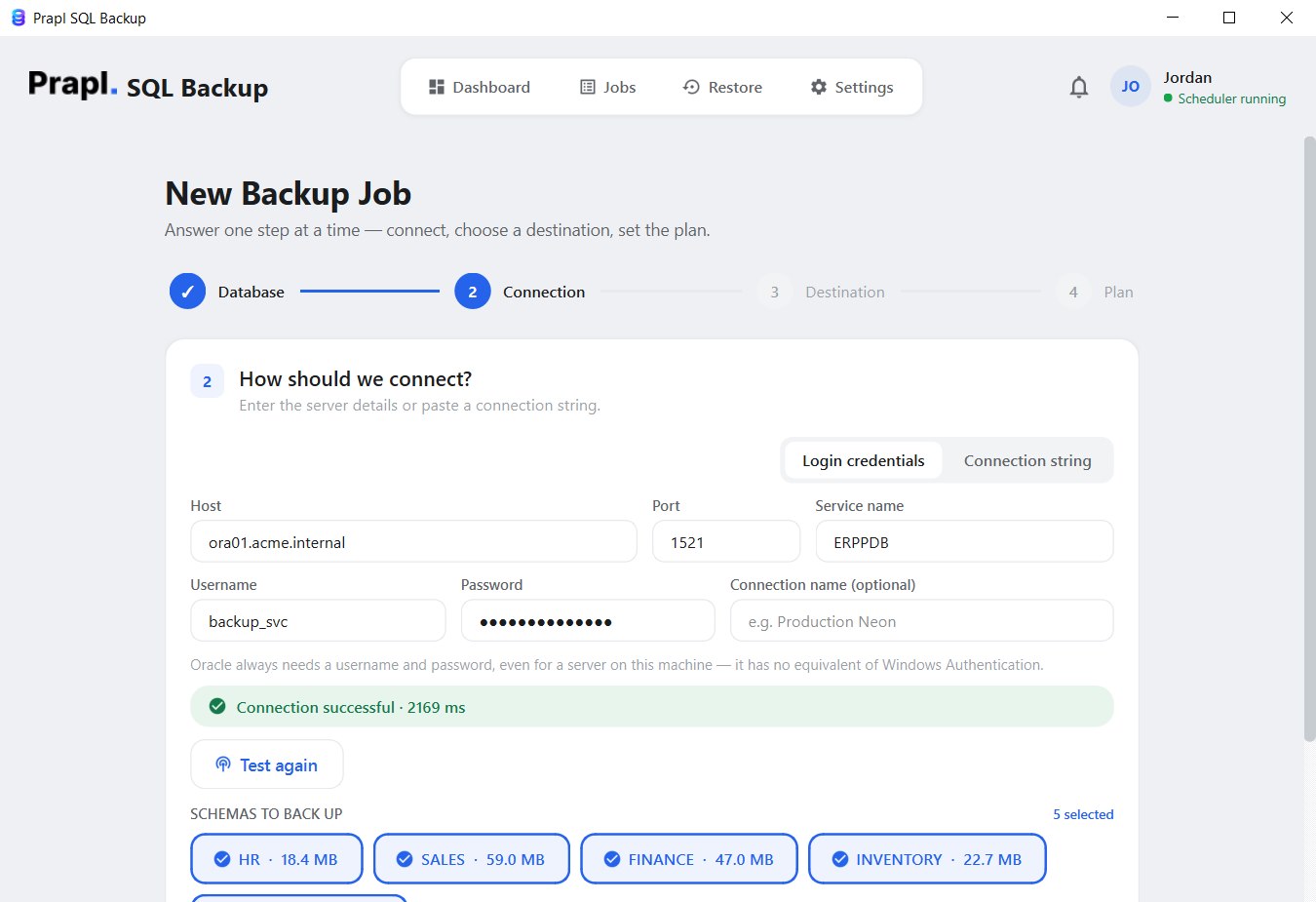Switch to the Restore tab
Image resolution: width=1316 pixels, height=902 pixels.
click(722, 87)
